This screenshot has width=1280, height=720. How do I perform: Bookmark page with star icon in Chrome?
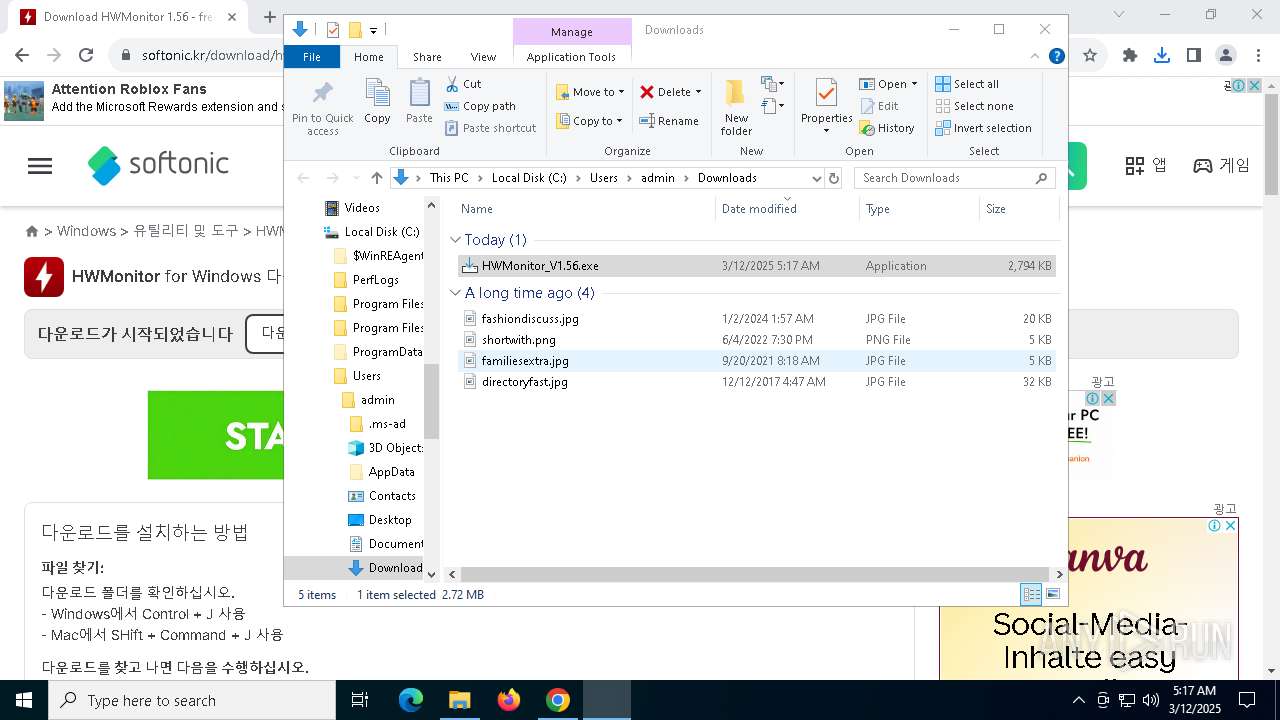(1090, 55)
